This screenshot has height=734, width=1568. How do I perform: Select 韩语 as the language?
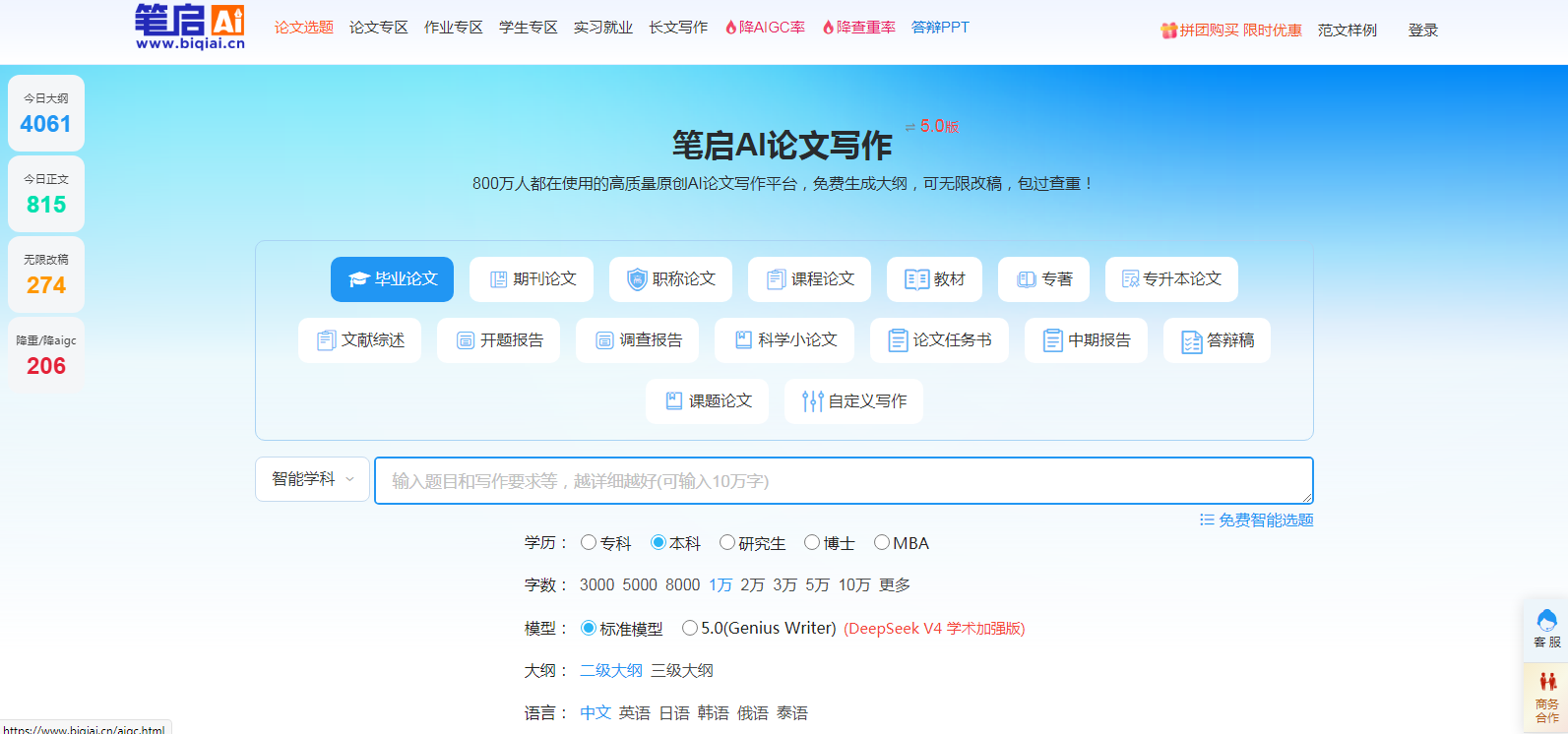coord(714,712)
